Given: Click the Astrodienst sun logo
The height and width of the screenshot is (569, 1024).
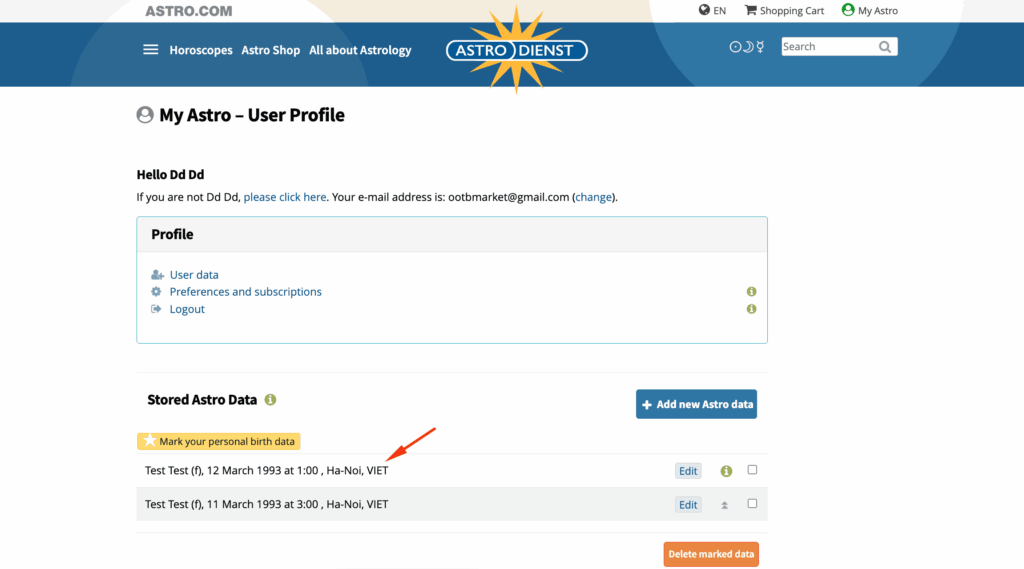Looking at the screenshot, I should [x=517, y=50].
